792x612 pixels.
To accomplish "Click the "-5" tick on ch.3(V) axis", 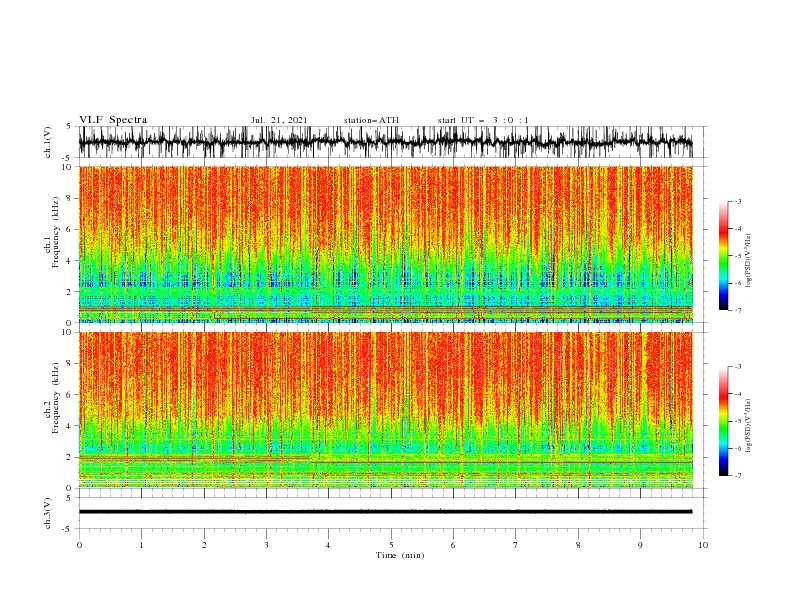I will point(68,529).
